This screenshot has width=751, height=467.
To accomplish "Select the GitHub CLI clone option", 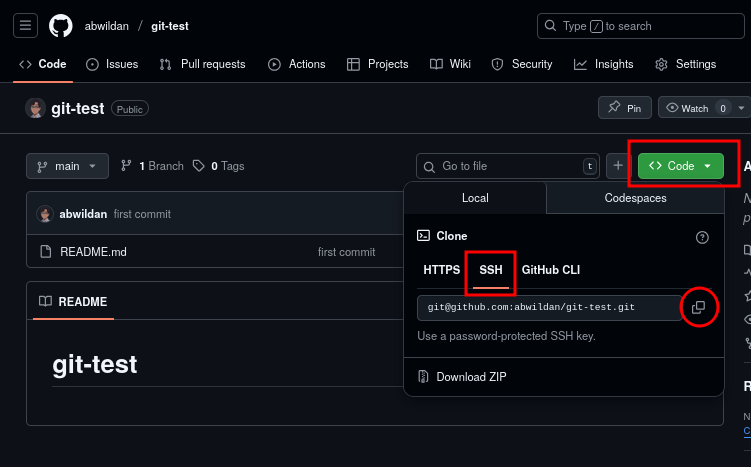I will point(551,270).
